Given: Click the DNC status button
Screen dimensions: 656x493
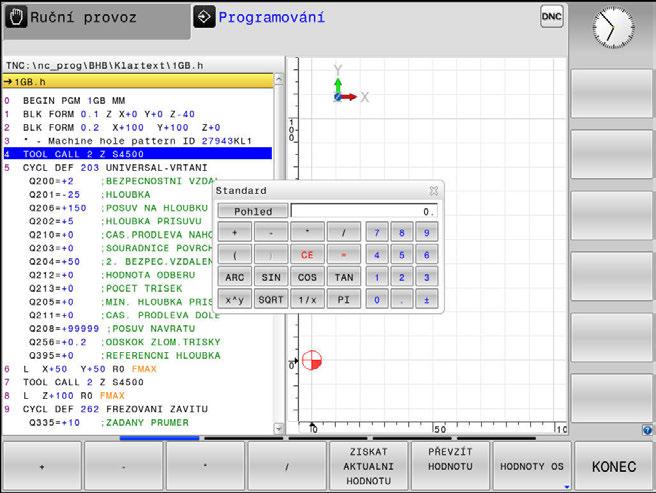Looking at the screenshot, I should click(x=551, y=16).
